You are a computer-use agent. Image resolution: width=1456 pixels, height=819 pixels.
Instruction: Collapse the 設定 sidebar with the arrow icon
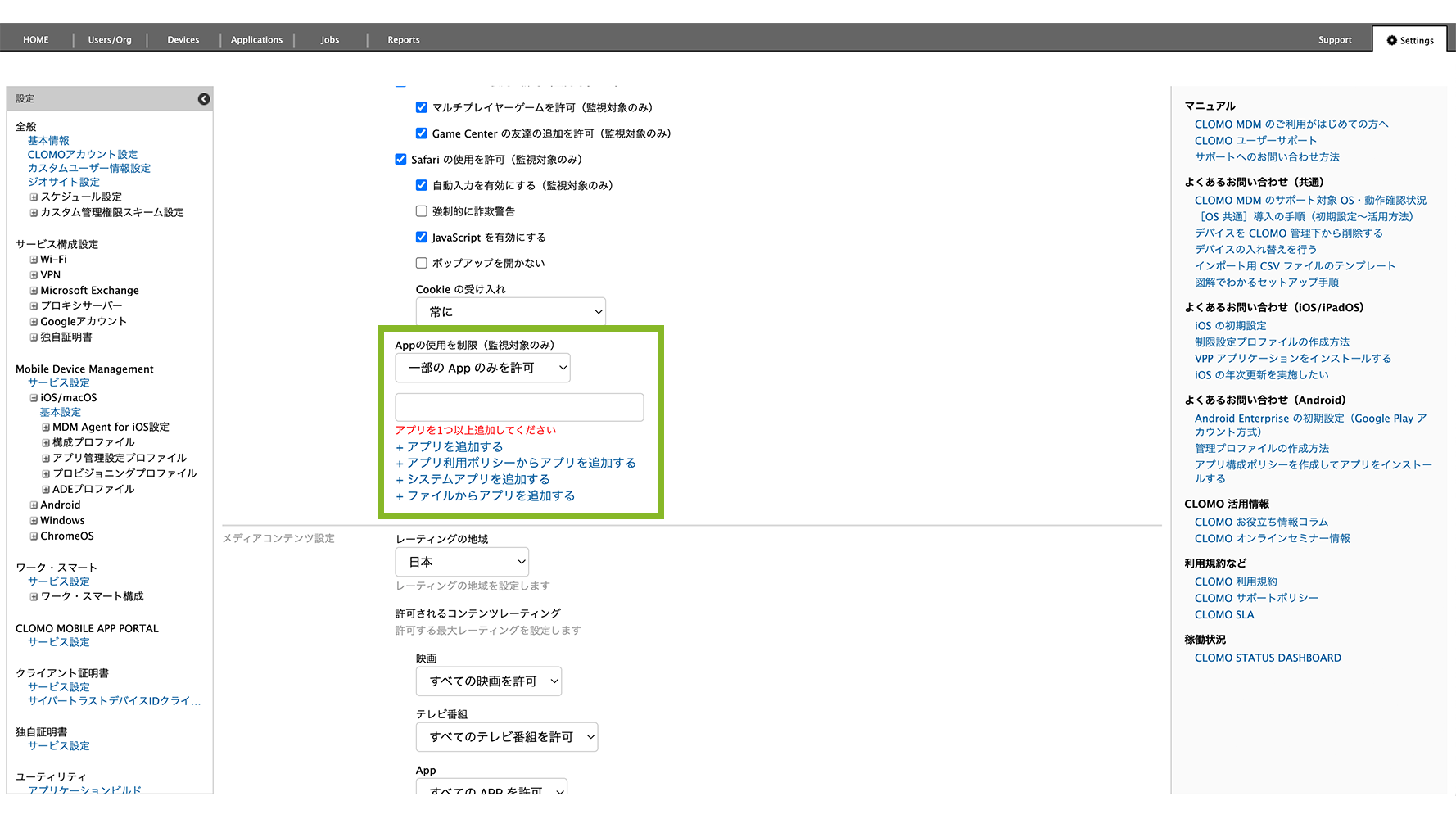(204, 99)
